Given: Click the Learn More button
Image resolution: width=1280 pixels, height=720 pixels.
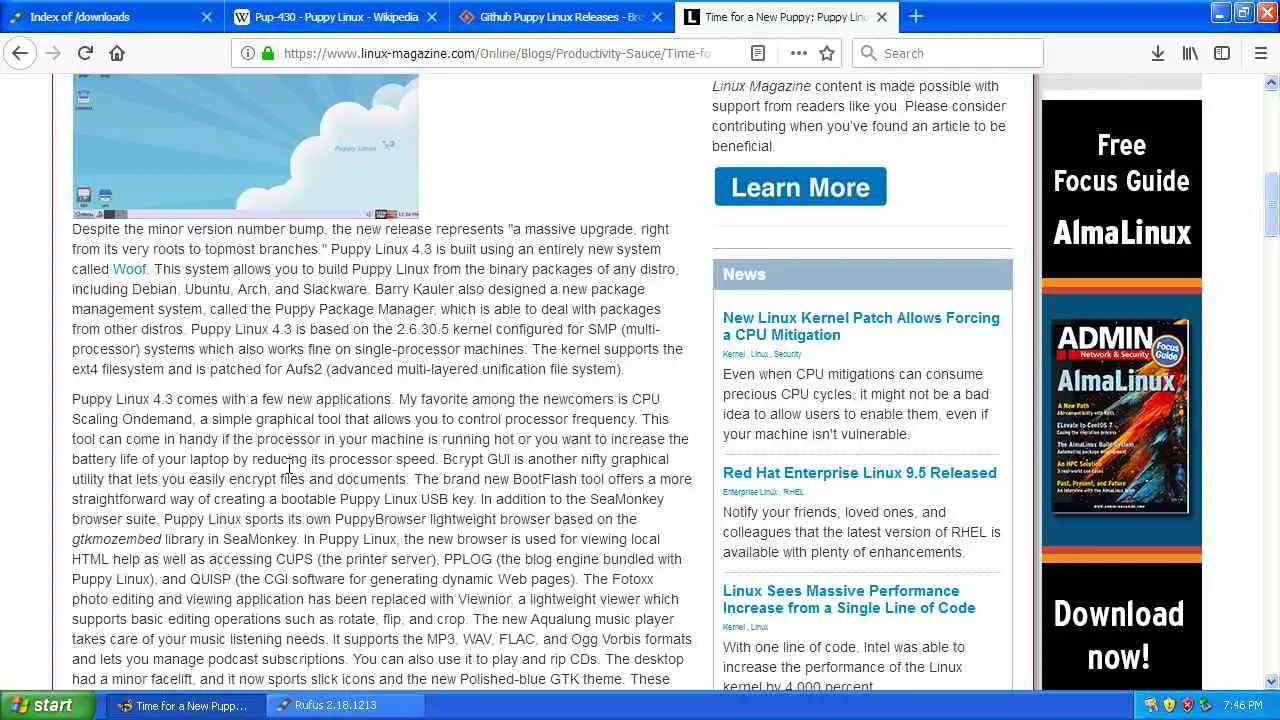Looking at the screenshot, I should [x=800, y=187].
